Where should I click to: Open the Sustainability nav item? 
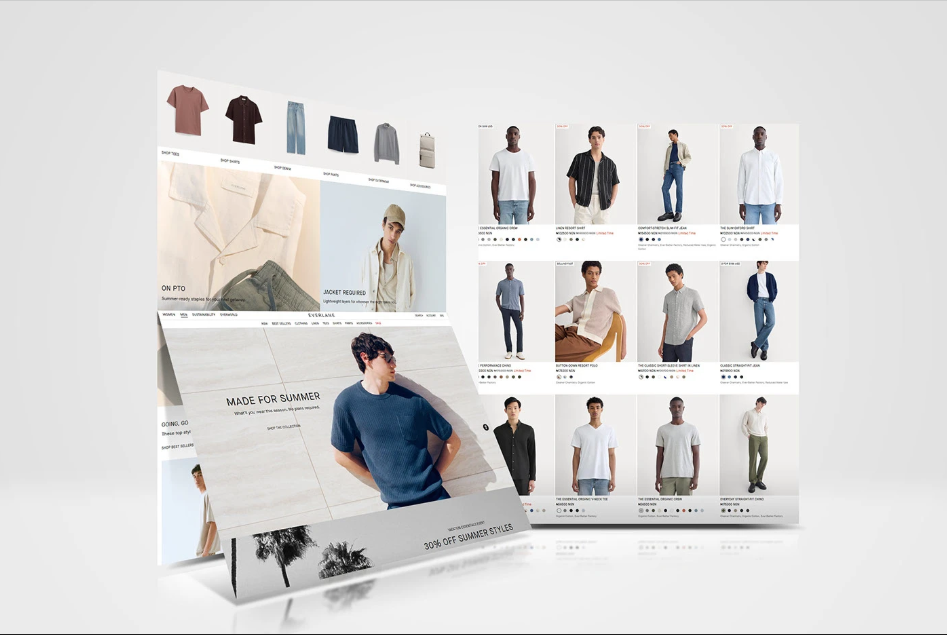[x=204, y=315]
